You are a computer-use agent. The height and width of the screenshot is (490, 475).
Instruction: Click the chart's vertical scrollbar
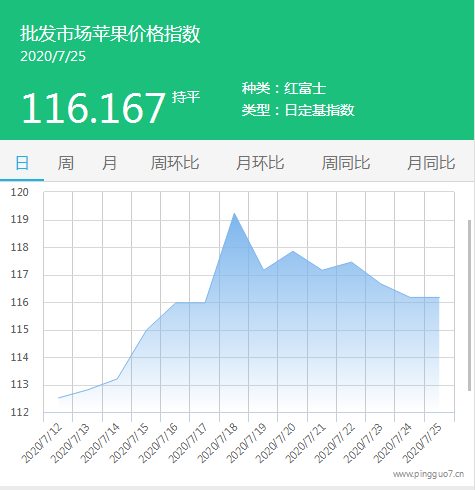(x=469, y=305)
